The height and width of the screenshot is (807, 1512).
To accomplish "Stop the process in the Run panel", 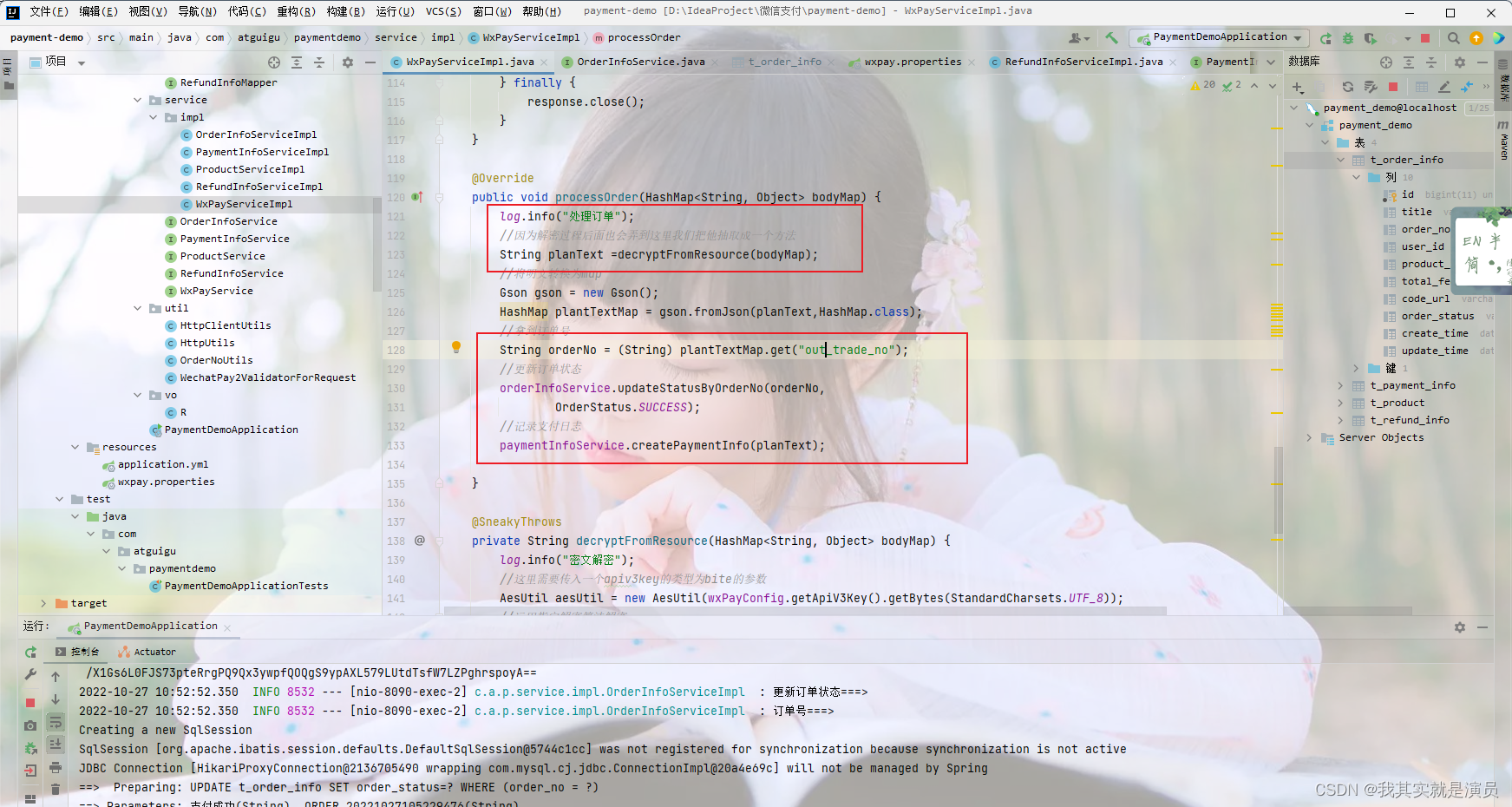I will point(30,702).
